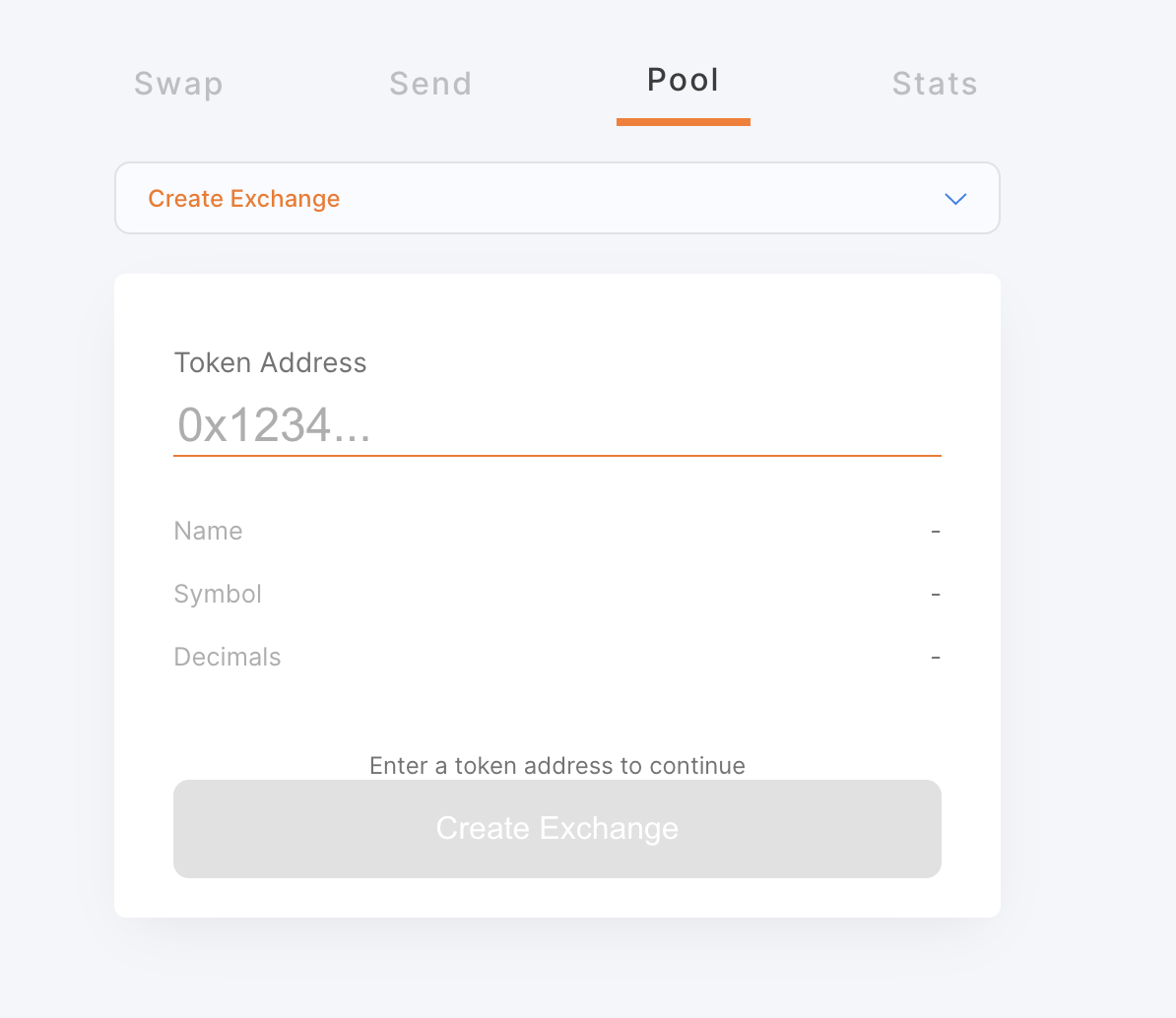Click the Symbol row label

tap(218, 594)
